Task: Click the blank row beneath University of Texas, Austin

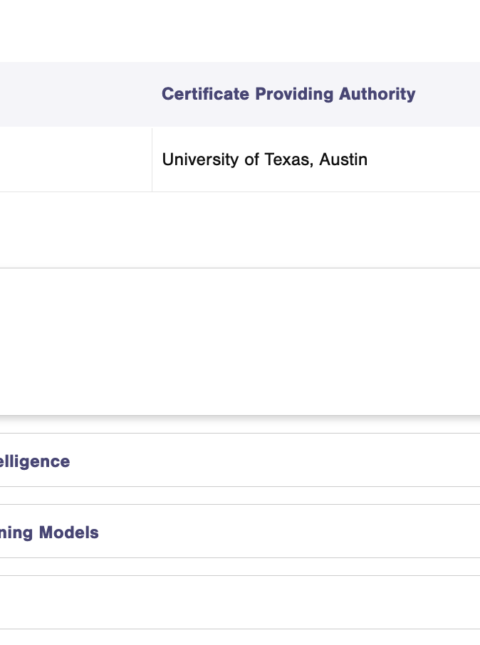Action: [240, 230]
